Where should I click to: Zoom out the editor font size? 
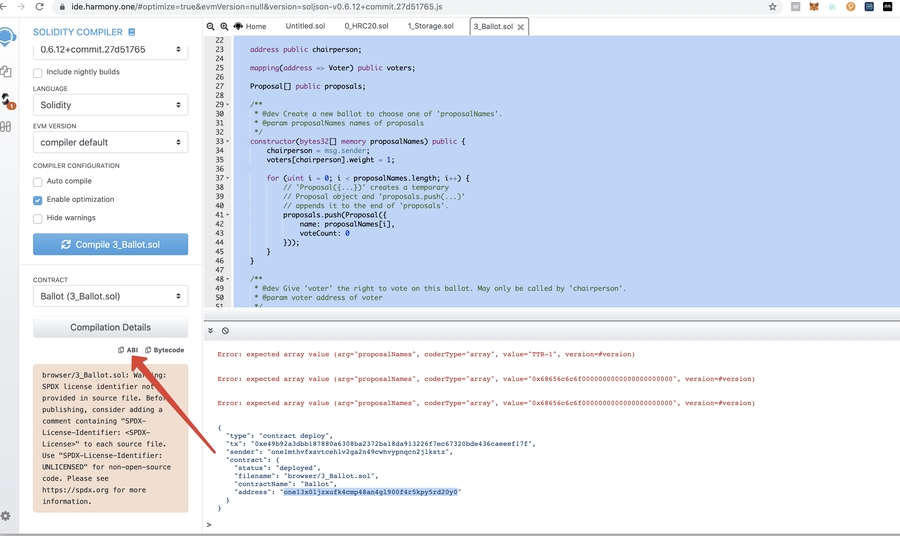211,26
